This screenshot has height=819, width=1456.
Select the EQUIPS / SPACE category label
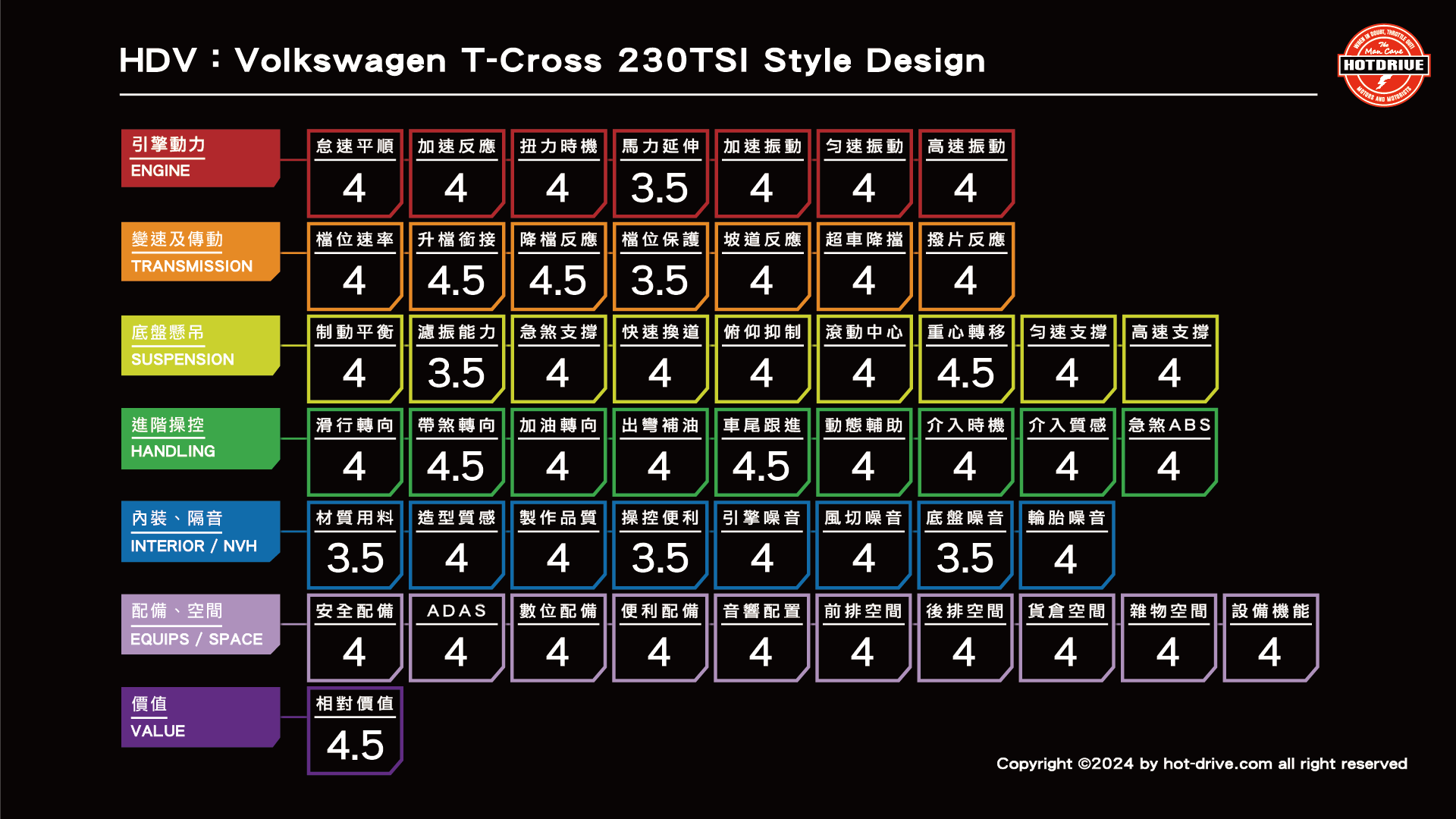click(x=200, y=624)
